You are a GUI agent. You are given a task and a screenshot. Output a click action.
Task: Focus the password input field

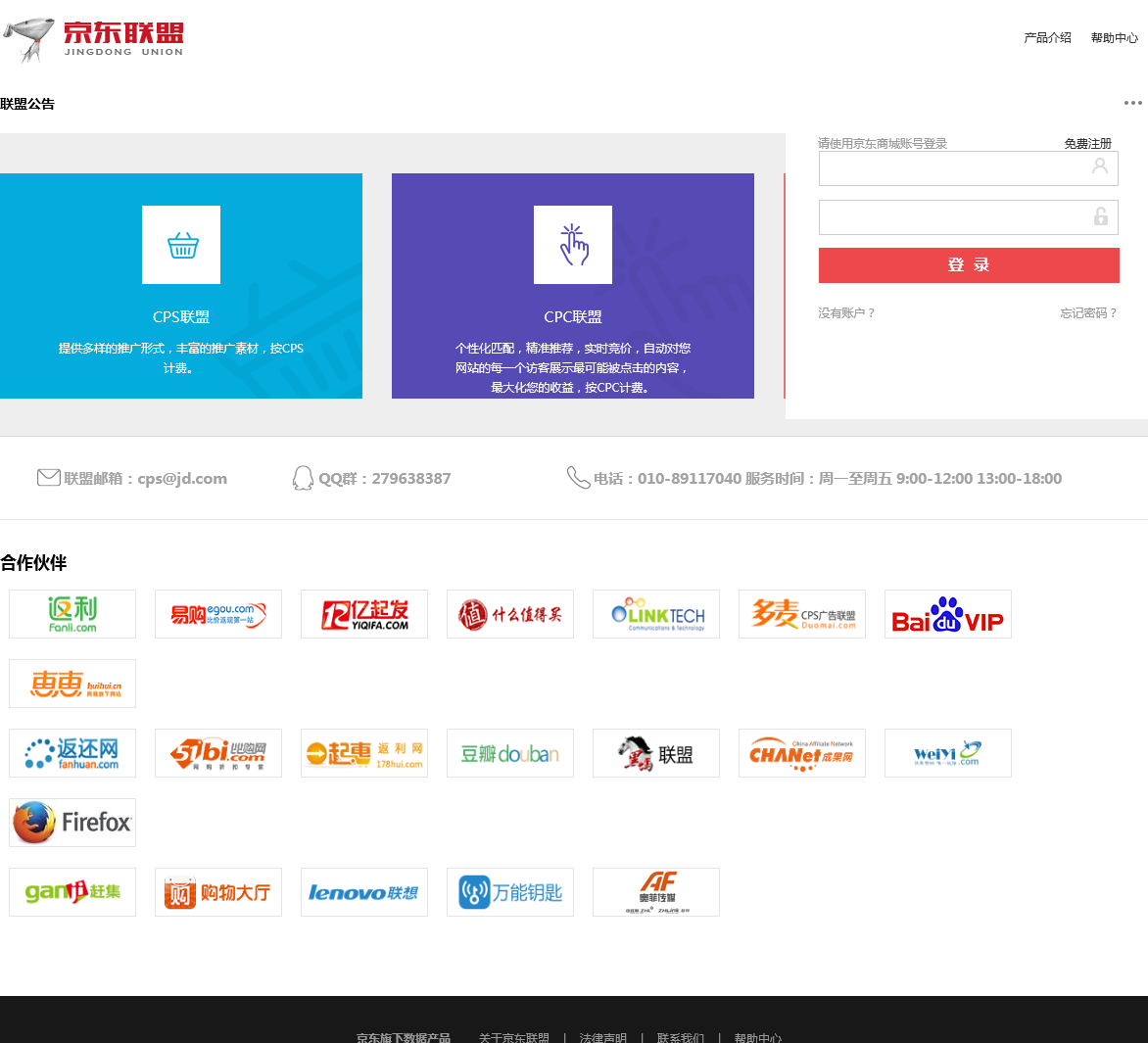tap(968, 217)
